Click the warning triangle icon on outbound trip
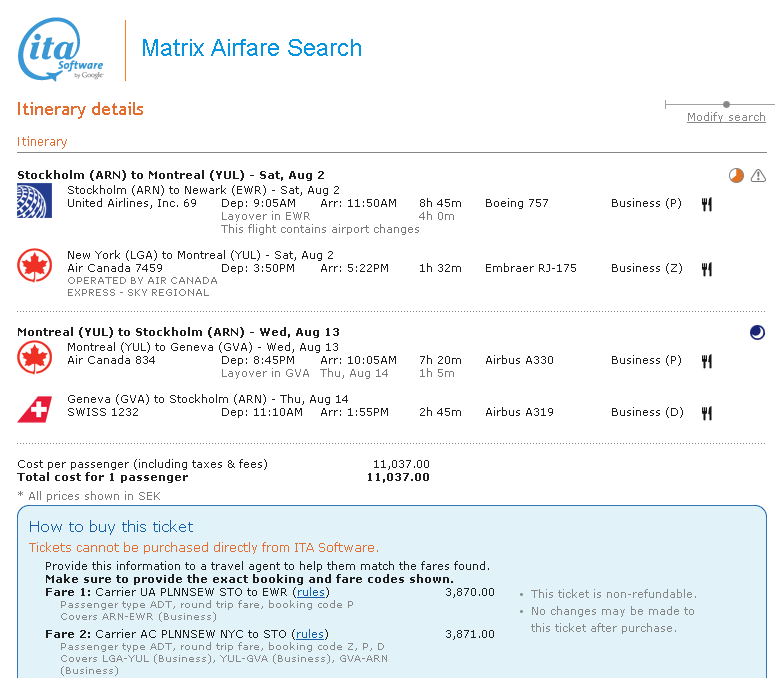The height and width of the screenshot is (678, 775). (758, 176)
